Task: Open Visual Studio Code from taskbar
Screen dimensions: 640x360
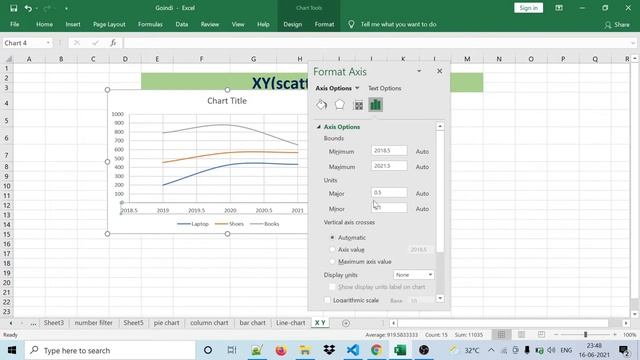Action: [353, 350]
